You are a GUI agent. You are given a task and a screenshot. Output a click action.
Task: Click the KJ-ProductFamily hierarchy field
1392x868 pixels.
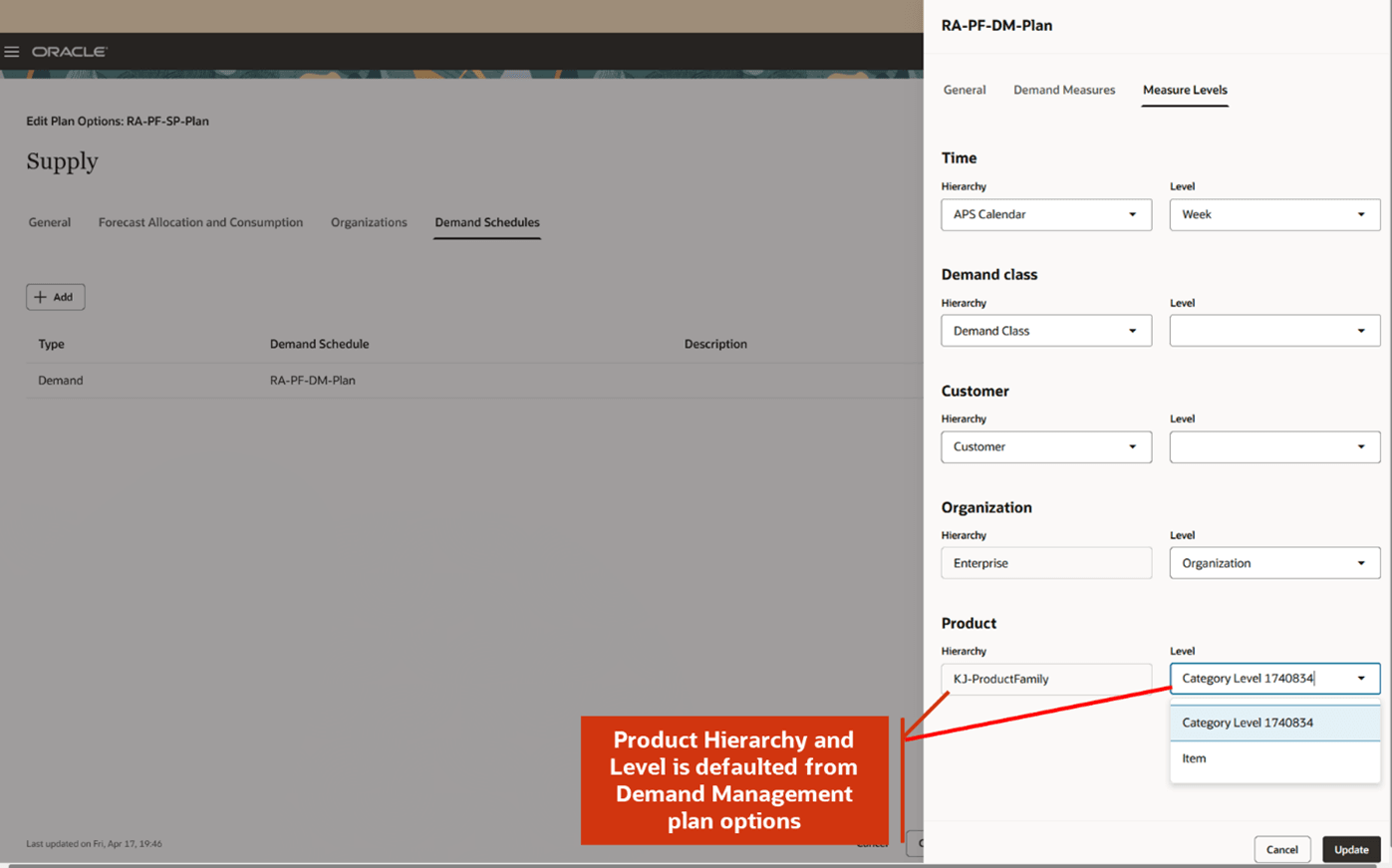(x=1046, y=679)
